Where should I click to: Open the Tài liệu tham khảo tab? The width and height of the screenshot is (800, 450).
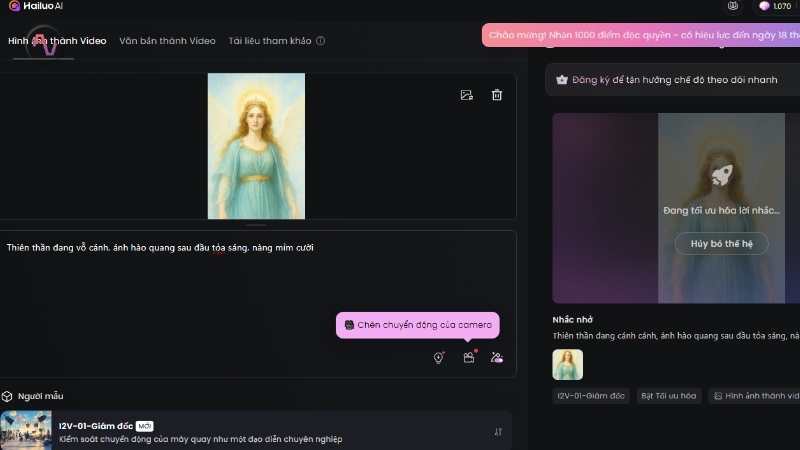[270, 41]
